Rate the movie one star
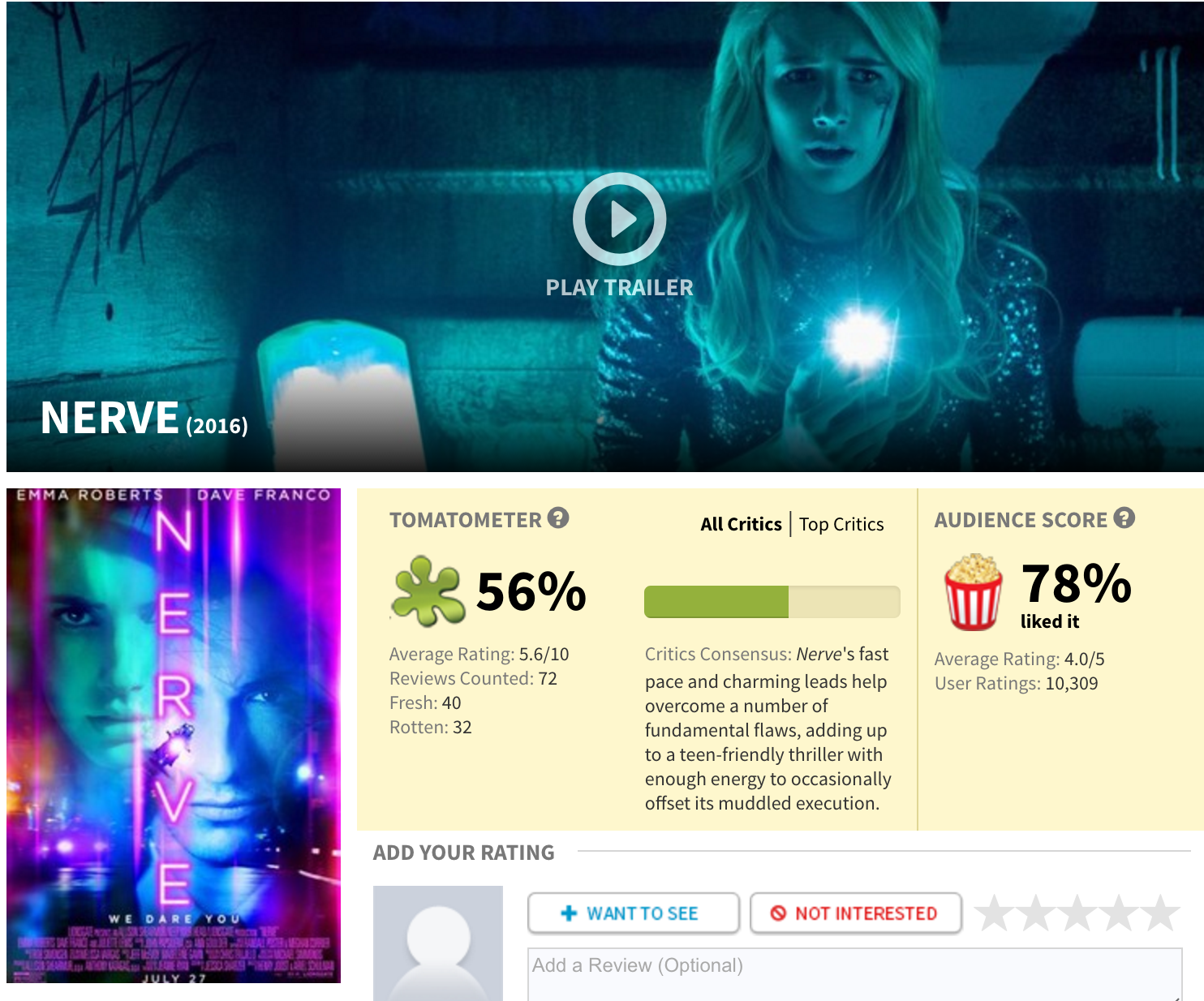This screenshot has height=1001, width=1204. 995,913
